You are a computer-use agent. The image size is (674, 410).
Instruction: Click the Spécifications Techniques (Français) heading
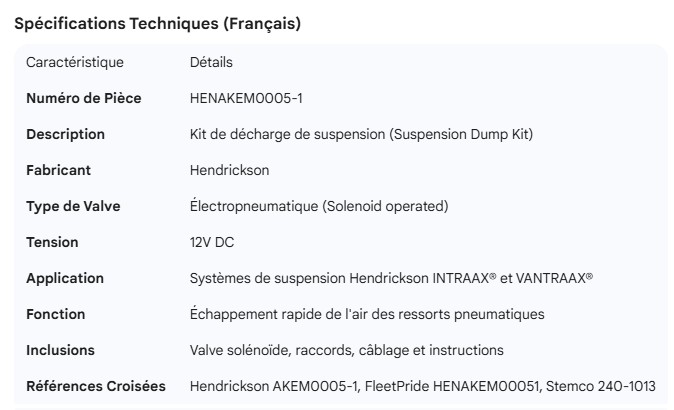pyautogui.click(x=157, y=24)
